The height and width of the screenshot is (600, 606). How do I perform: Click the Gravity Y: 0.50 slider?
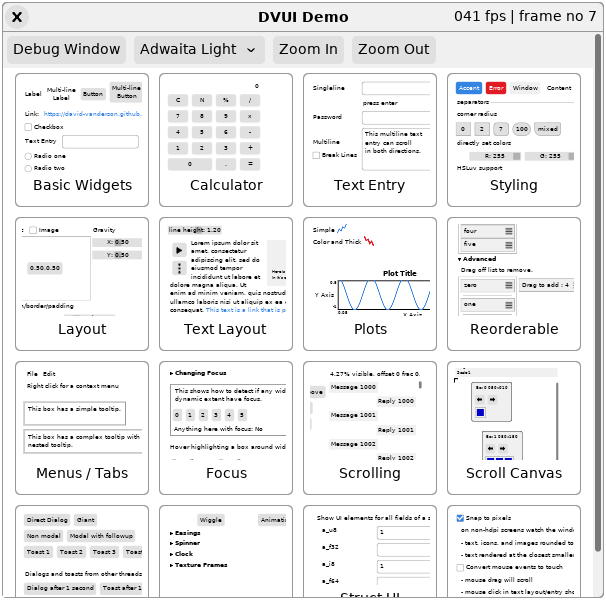tap(117, 255)
